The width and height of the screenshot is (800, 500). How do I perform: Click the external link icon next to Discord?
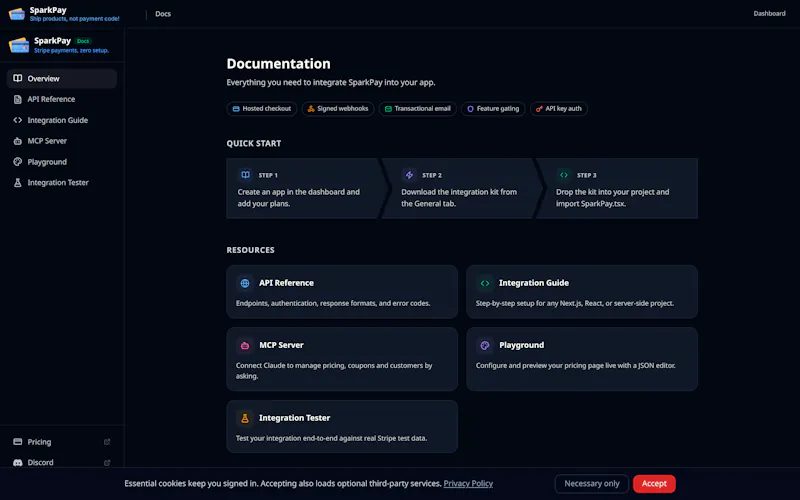click(107, 463)
